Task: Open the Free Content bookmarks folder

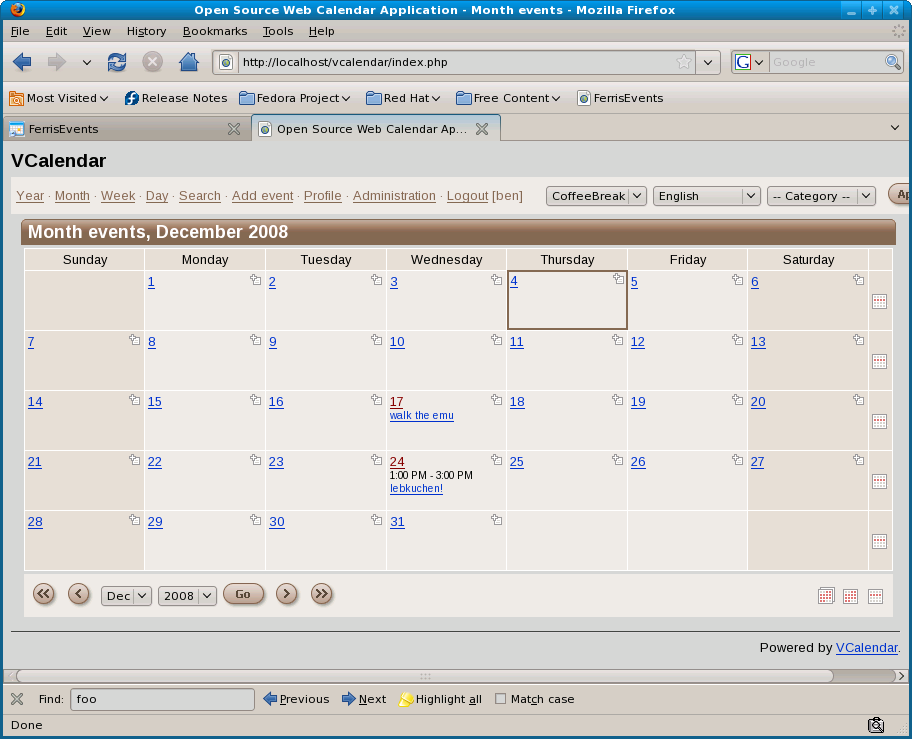Action: tap(508, 98)
